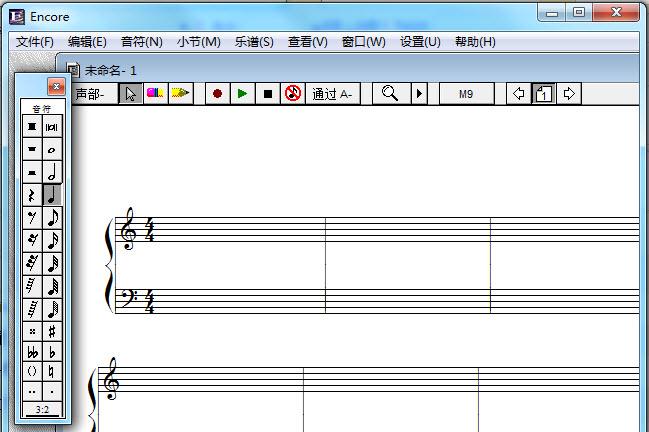Select the whole note in palette
Viewport: 649px width, 432px height.
coord(52,149)
